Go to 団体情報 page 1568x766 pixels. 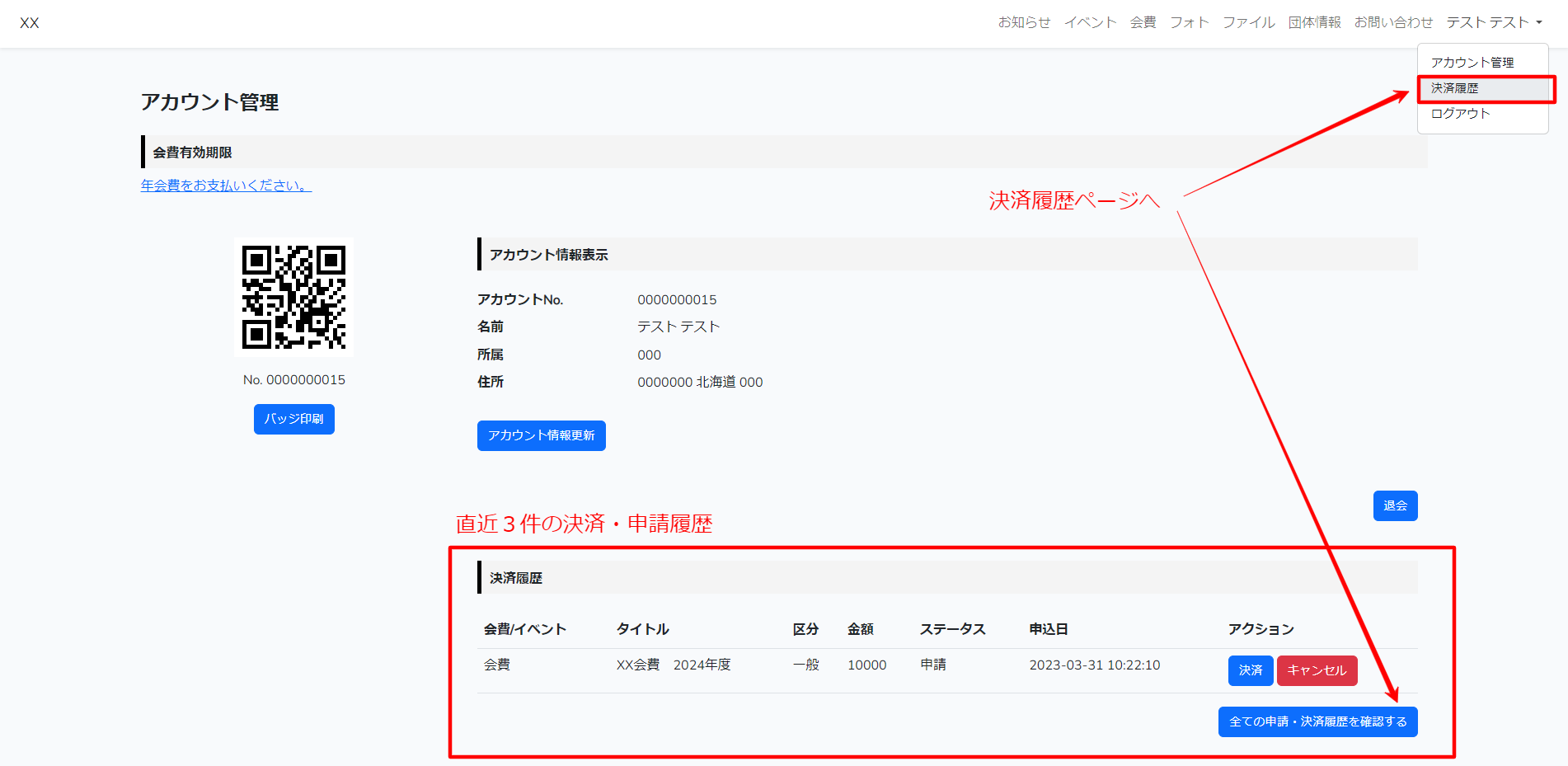(1314, 22)
